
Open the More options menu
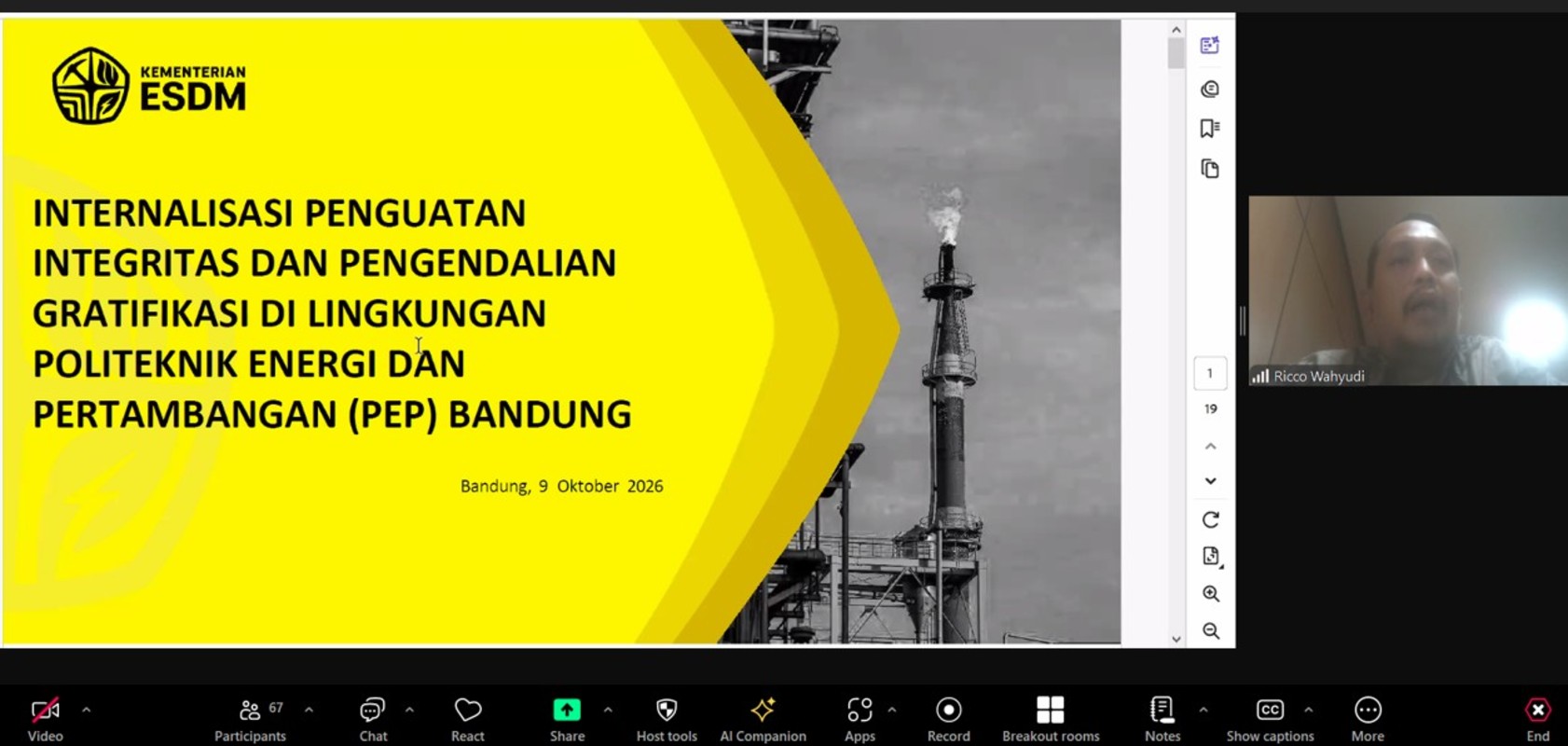(1368, 720)
